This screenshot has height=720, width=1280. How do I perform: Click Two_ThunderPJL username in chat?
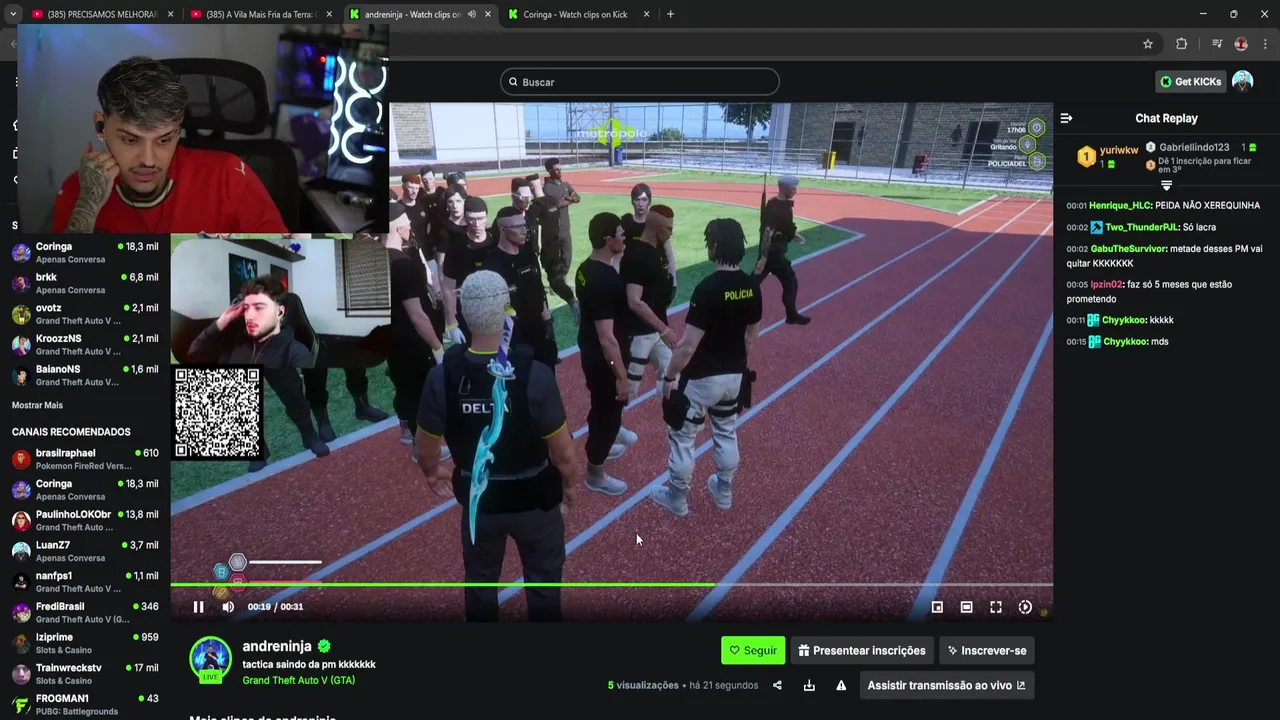click(x=1141, y=227)
